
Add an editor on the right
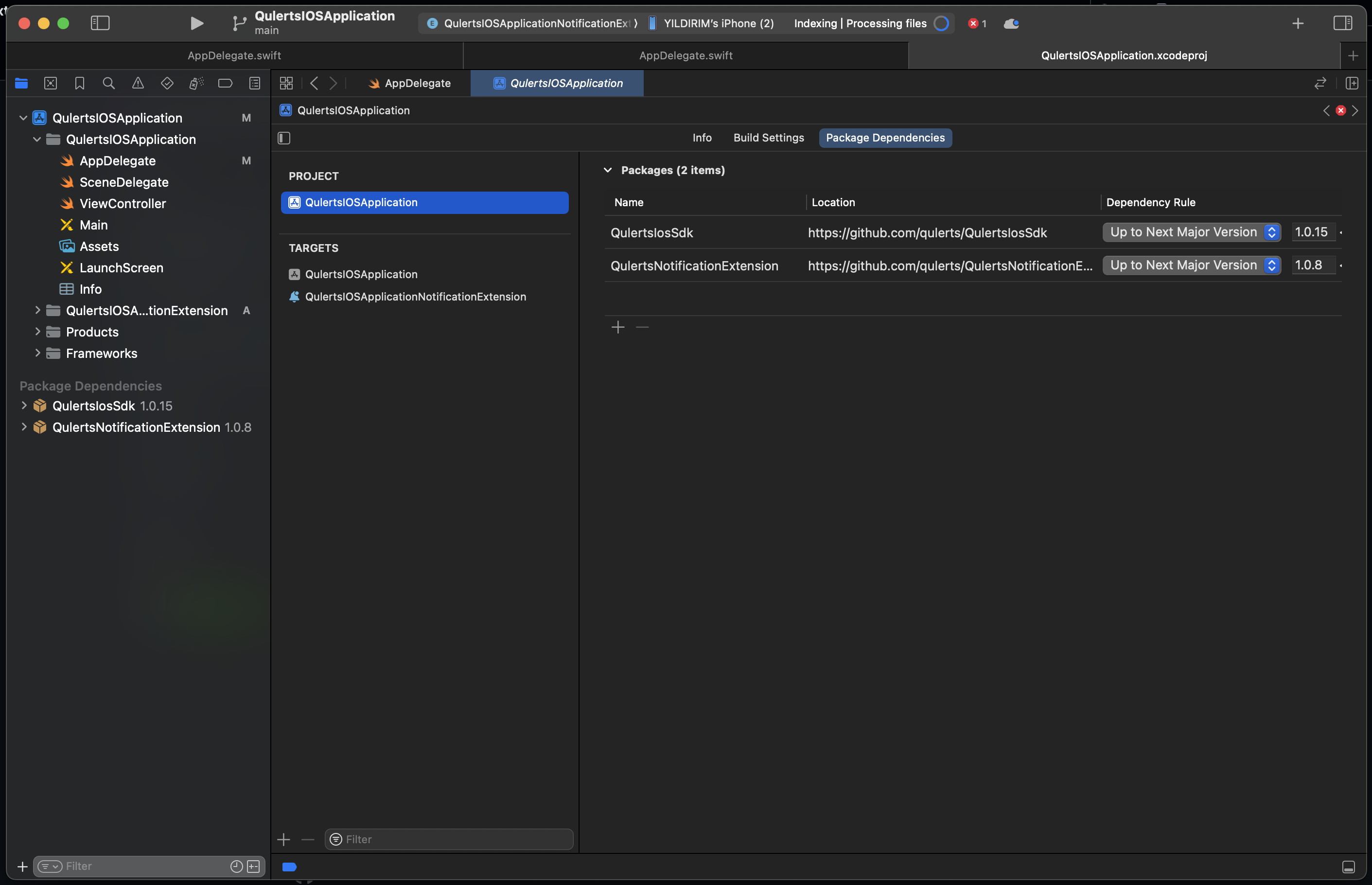[x=1352, y=83]
